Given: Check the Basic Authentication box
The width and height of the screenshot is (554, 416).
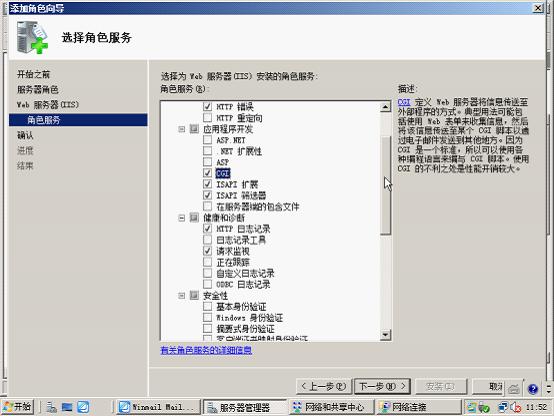Looking at the screenshot, I should 207,306.
